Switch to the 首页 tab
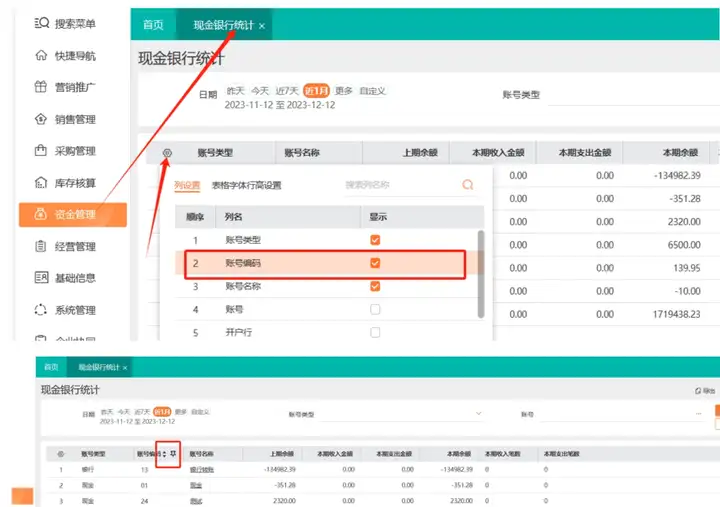 click(x=153, y=24)
